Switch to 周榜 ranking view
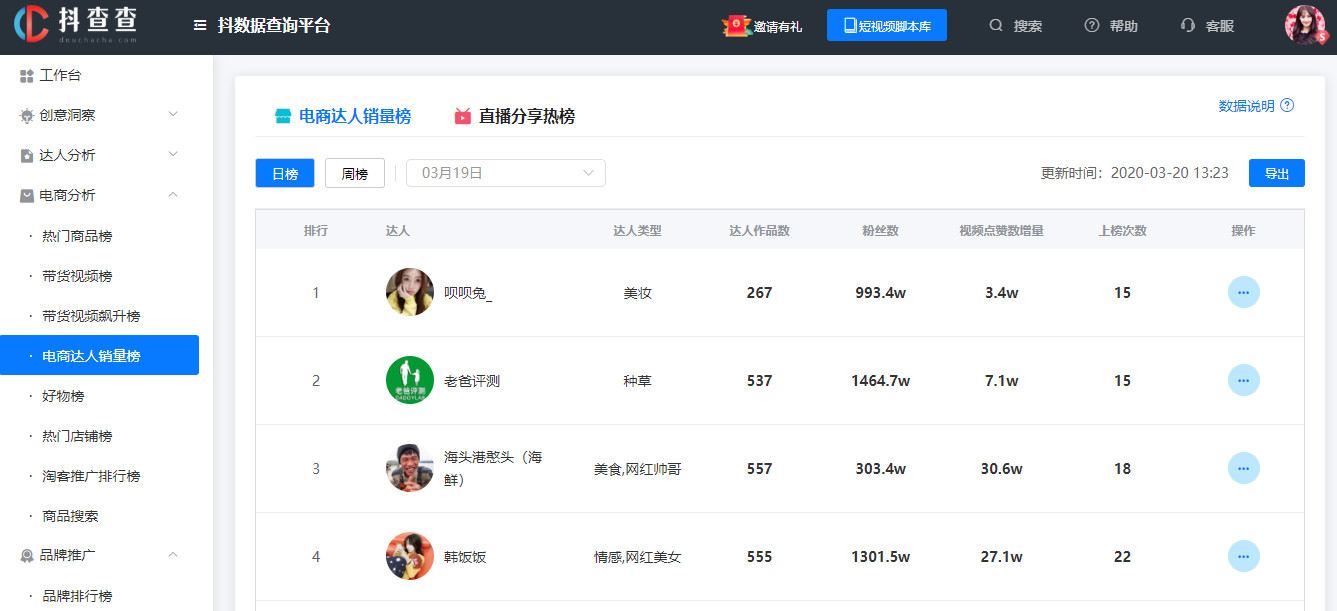Viewport: 1337px width, 611px height. 355,172
